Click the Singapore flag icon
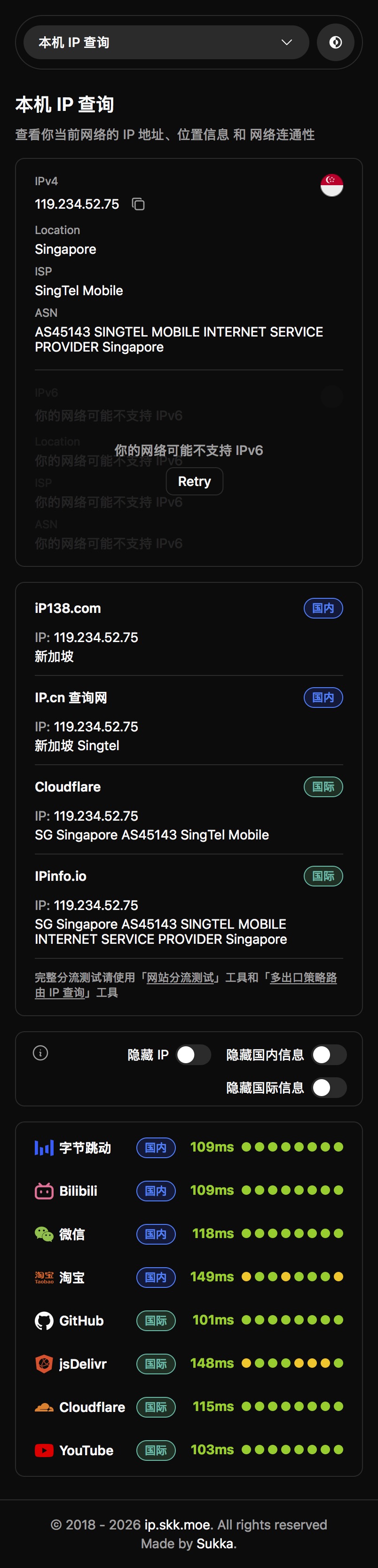This screenshot has width=378, height=1568. coord(332,185)
